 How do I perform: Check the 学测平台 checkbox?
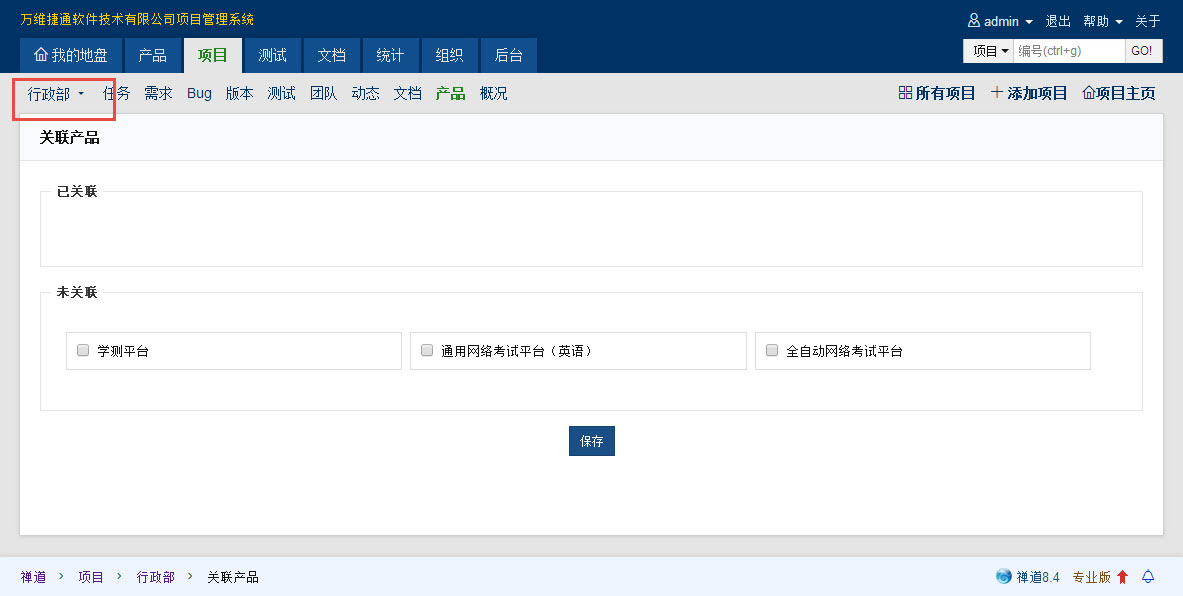83,350
